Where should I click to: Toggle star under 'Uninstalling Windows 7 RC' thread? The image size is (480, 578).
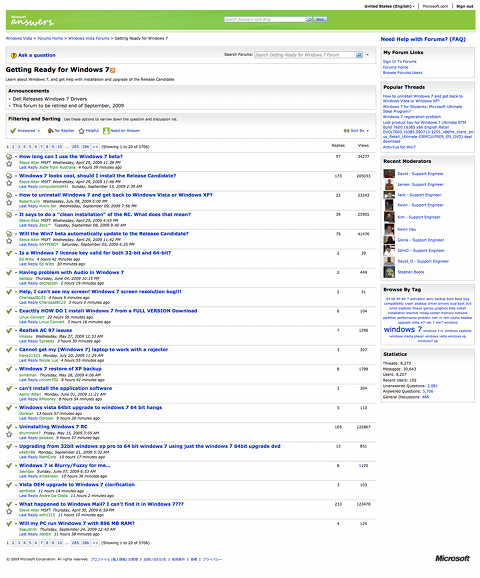(x=9, y=434)
